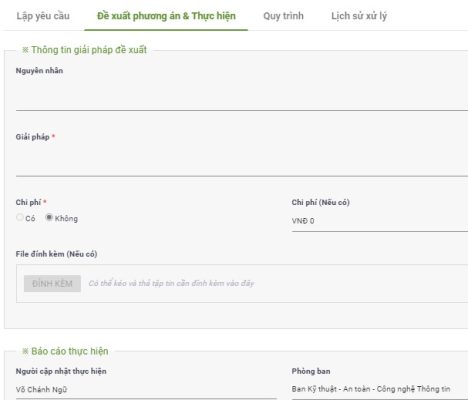Click the Không radio label text
The image size is (468, 400).
(x=66, y=219)
